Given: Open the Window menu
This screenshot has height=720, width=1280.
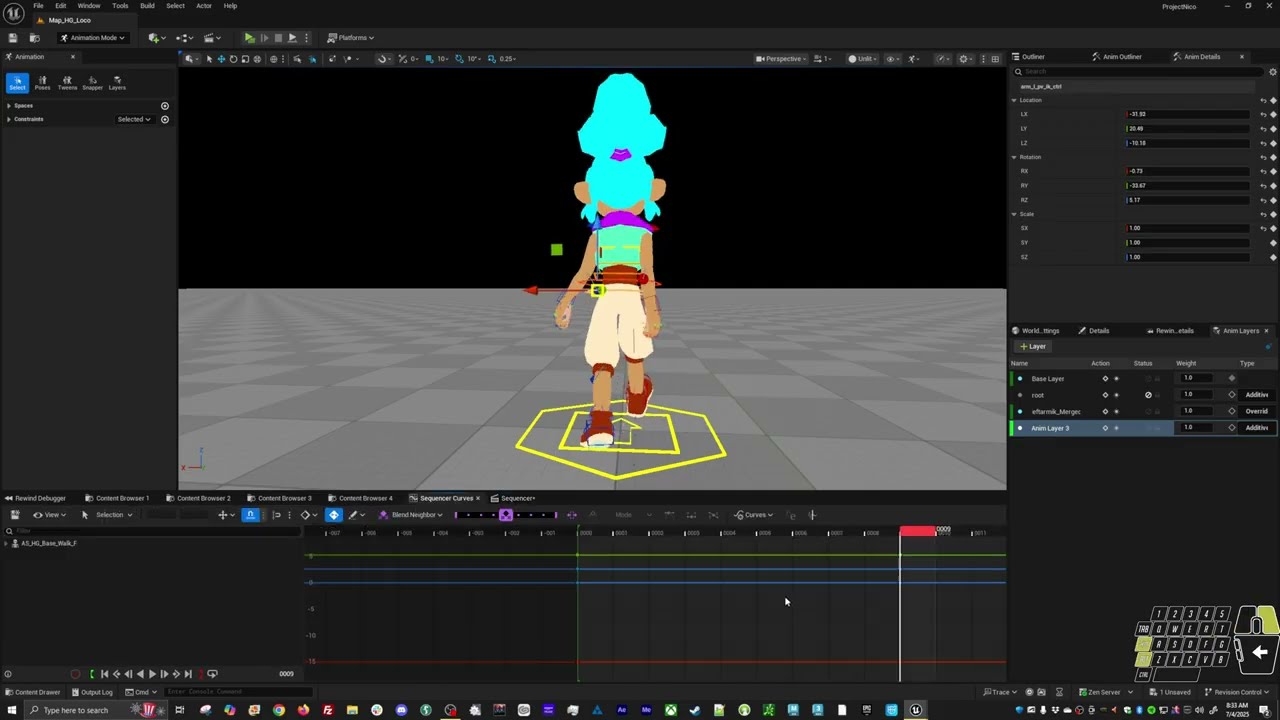Looking at the screenshot, I should click(x=89, y=6).
